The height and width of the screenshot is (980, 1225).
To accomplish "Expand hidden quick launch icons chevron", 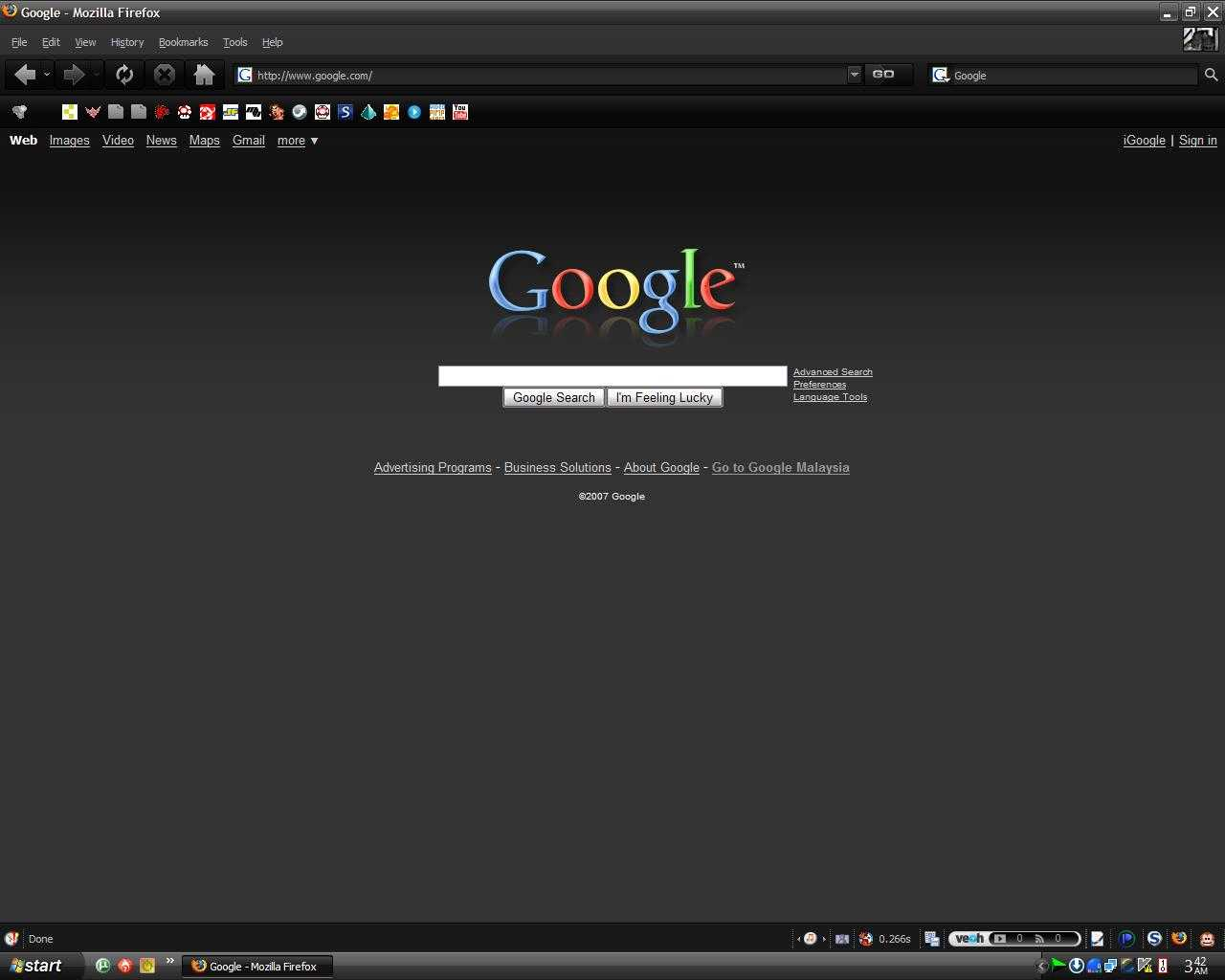I will click(x=169, y=962).
